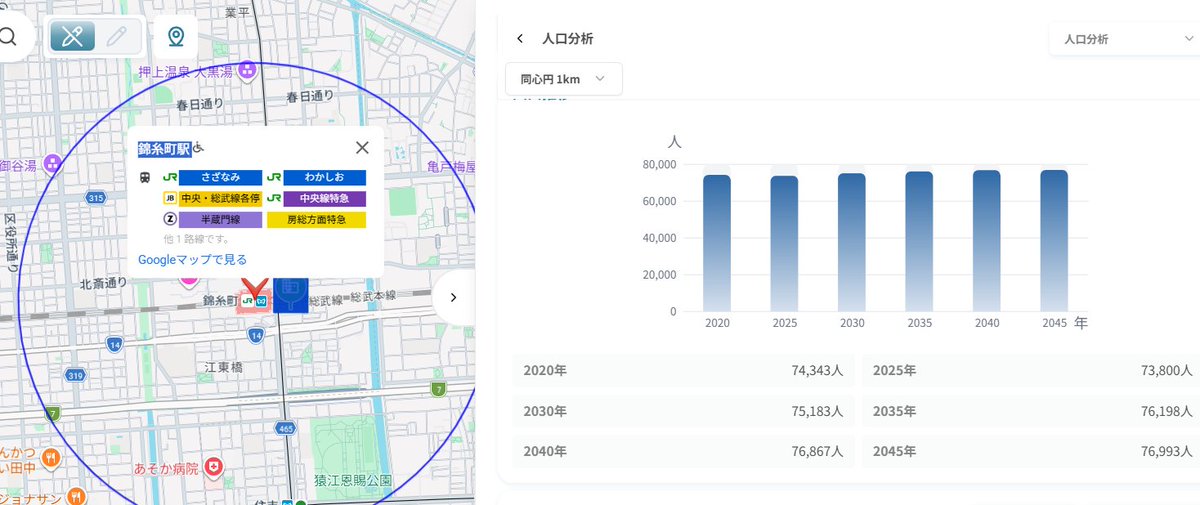Image resolution: width=1200 pixels, height=505 pixels.
Task: Click the 北斎通り street label
Action: (104, 284)
